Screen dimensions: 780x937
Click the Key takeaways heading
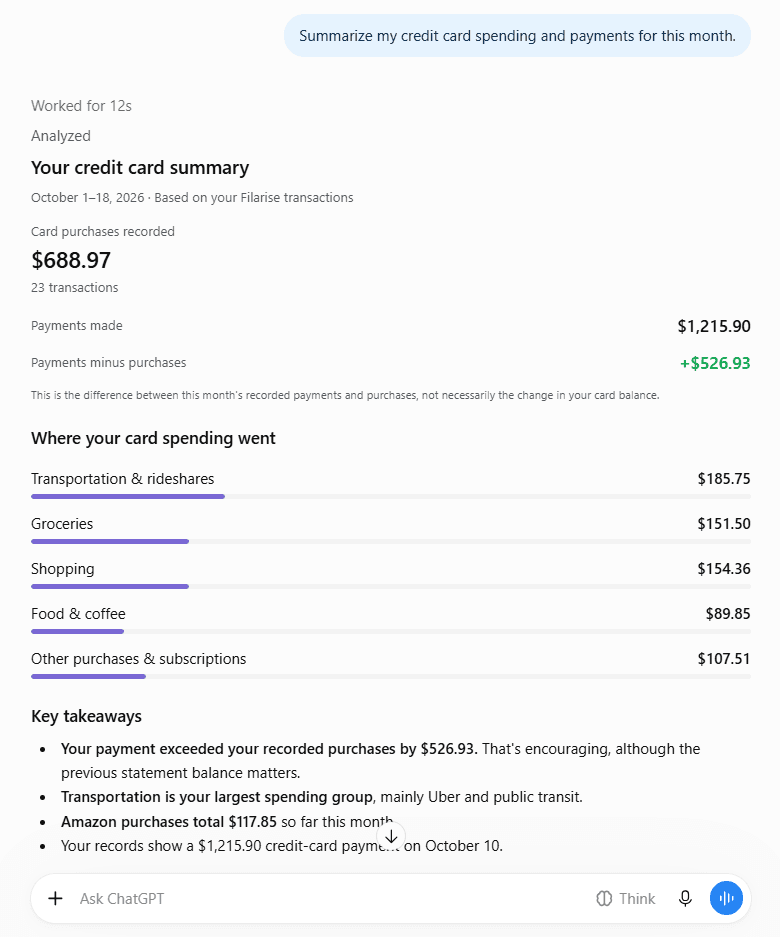pyautogui.click(x=86, y=716)
